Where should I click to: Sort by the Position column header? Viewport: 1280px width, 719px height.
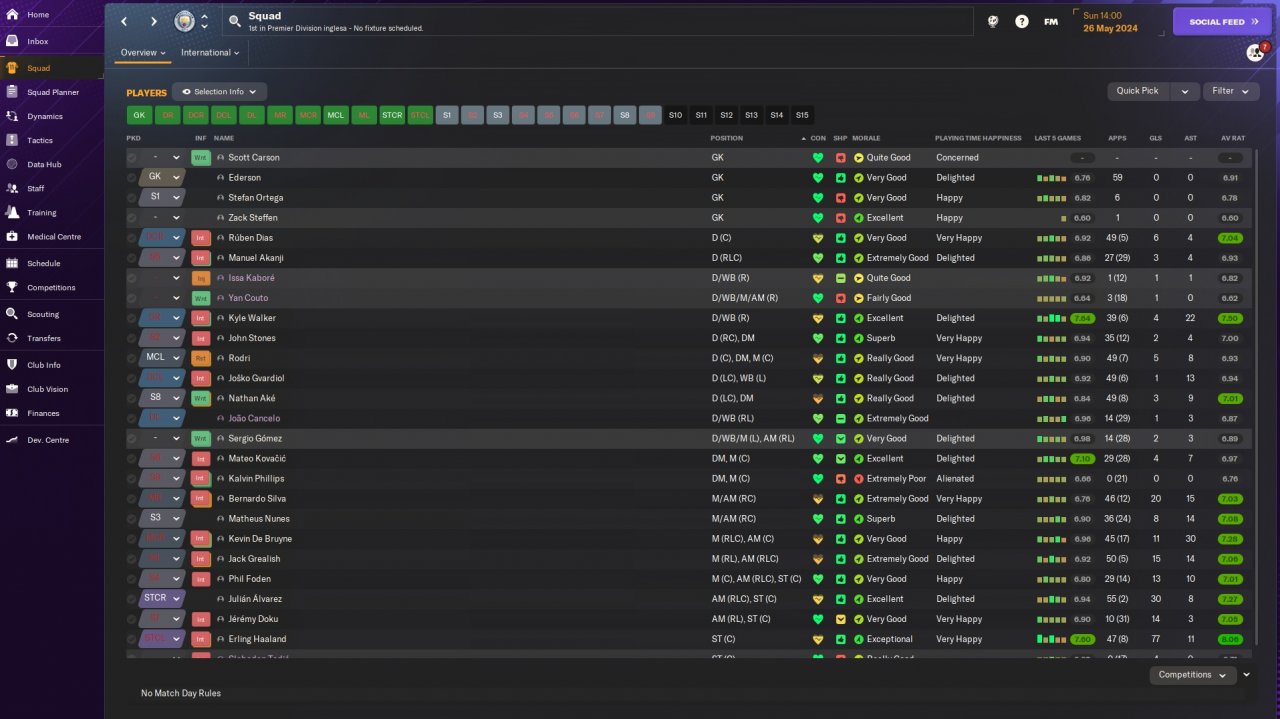point(727,138)
